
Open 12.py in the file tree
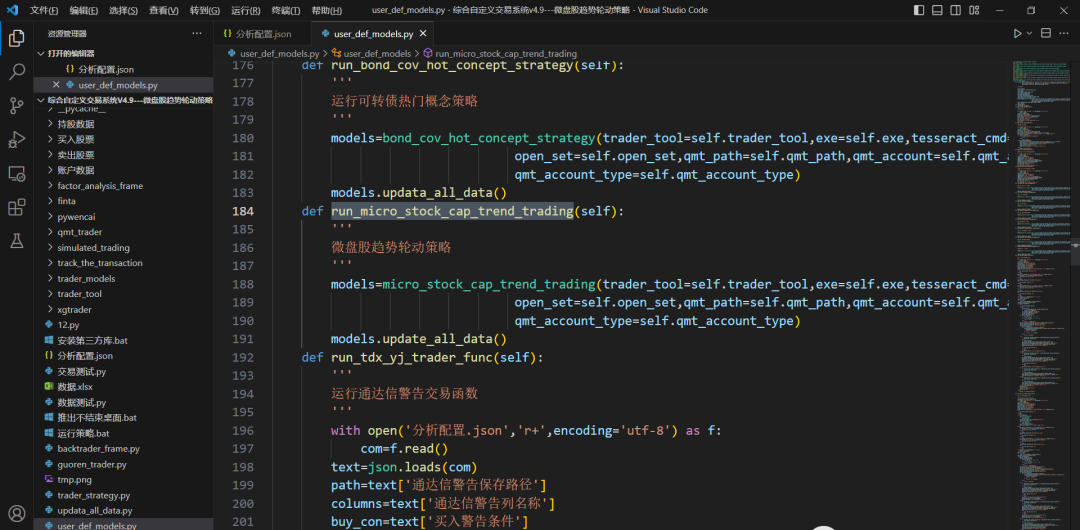point(68,325)
